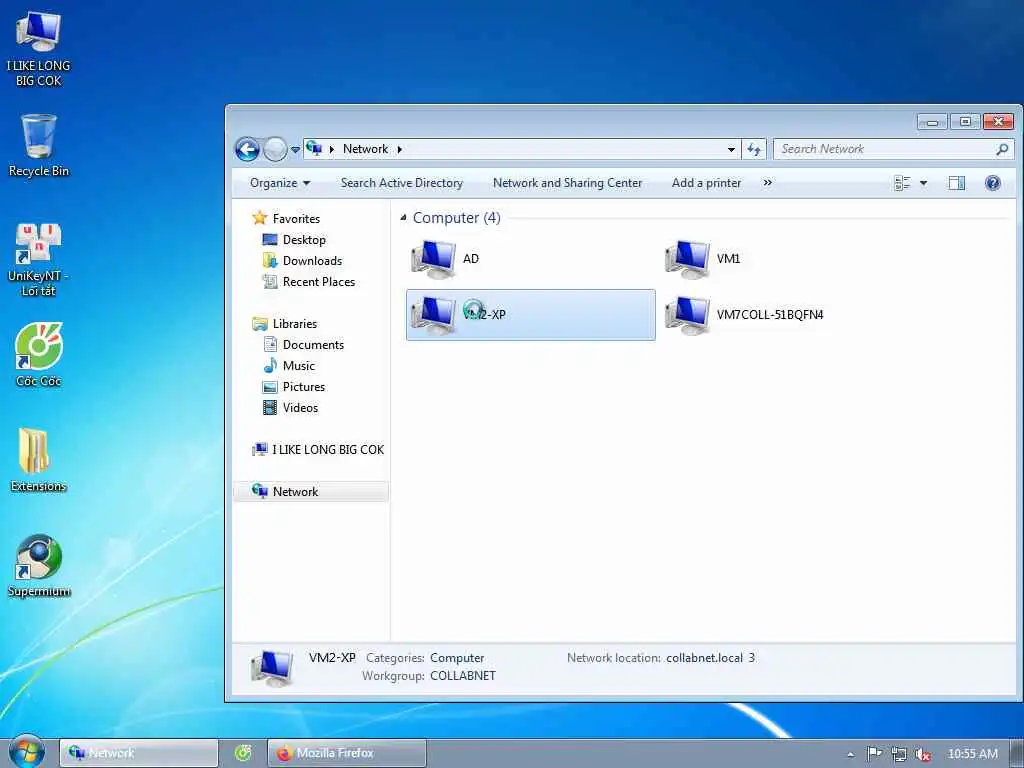Click the muted volume tray icon
This screenshot has width=1024, height=768.
[922, 754]
